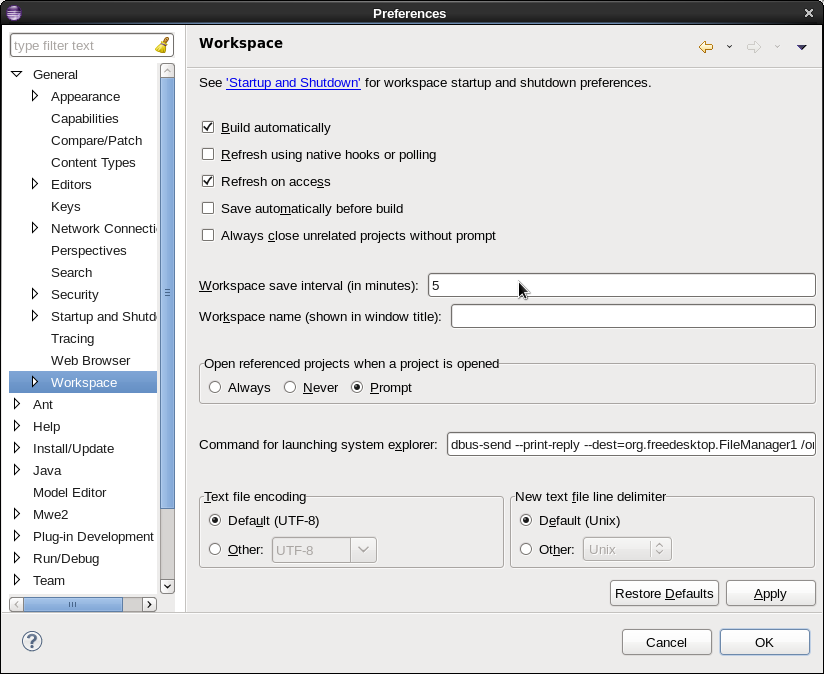Open the Keys preference page
The height and width of the screenshot is (674, 824).
pyautogui.click(x=66, y=206)
